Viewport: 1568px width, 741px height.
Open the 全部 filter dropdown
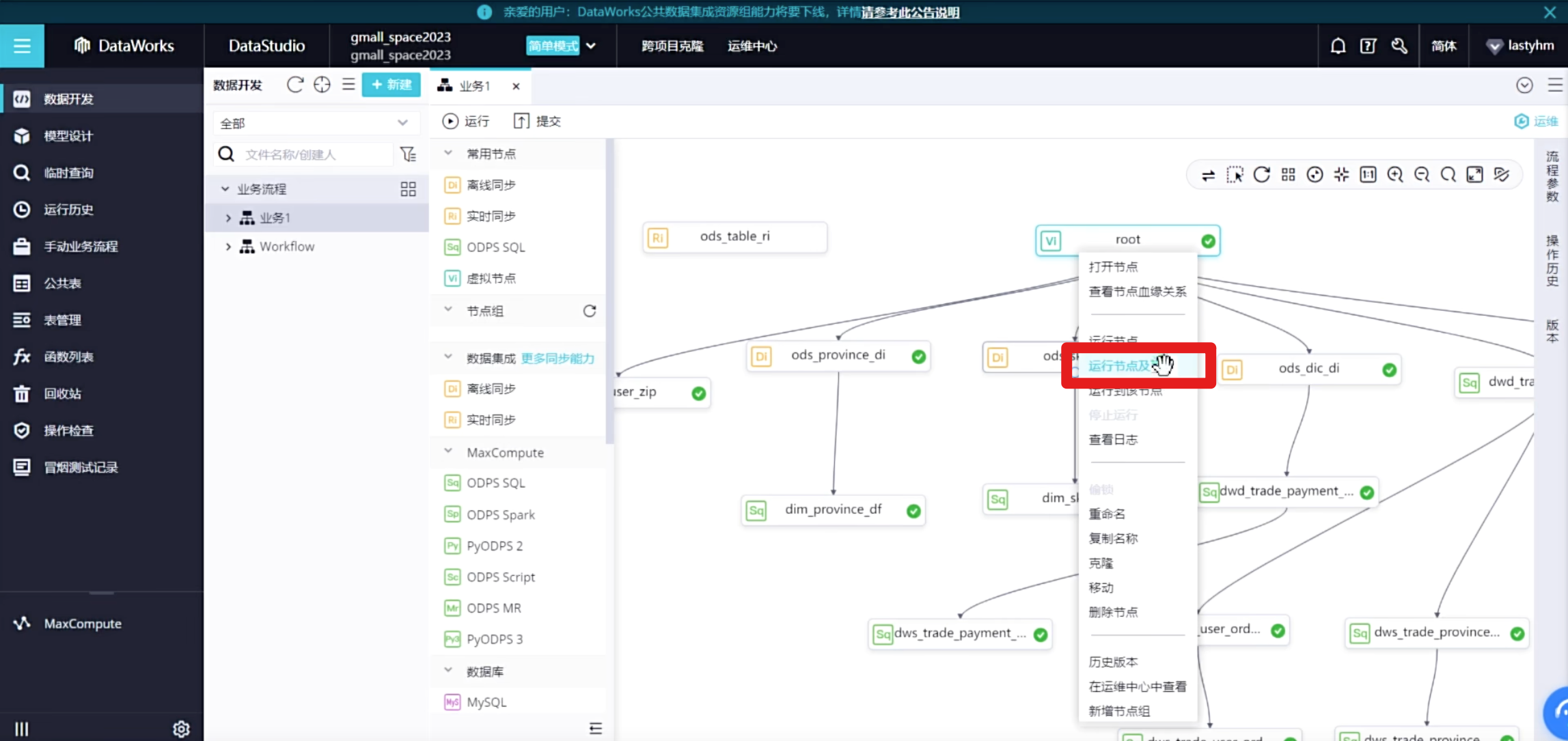(x=315, y=123)
